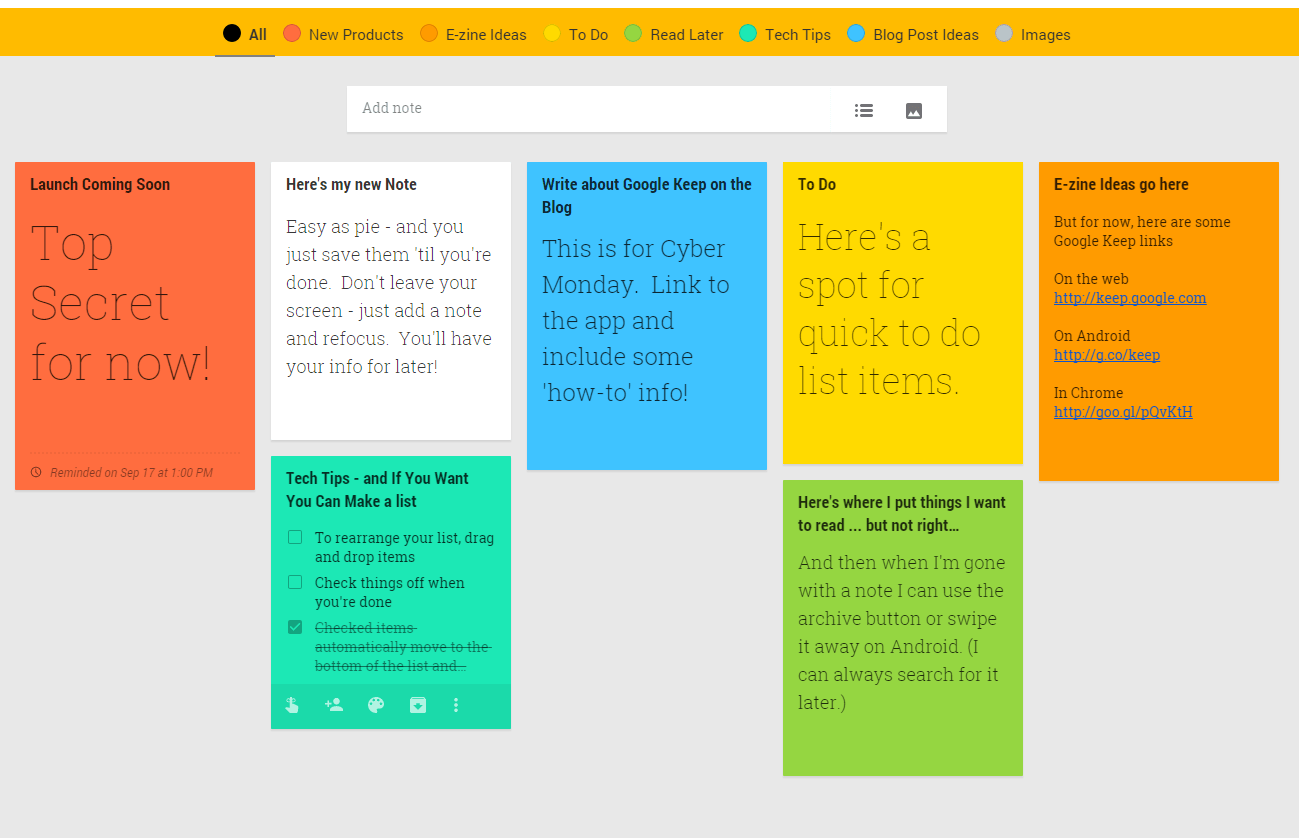This screenshot has height=838, width=1299.
Task: Open more options on the Tech Tips note
Action: [x=456, y=705]
